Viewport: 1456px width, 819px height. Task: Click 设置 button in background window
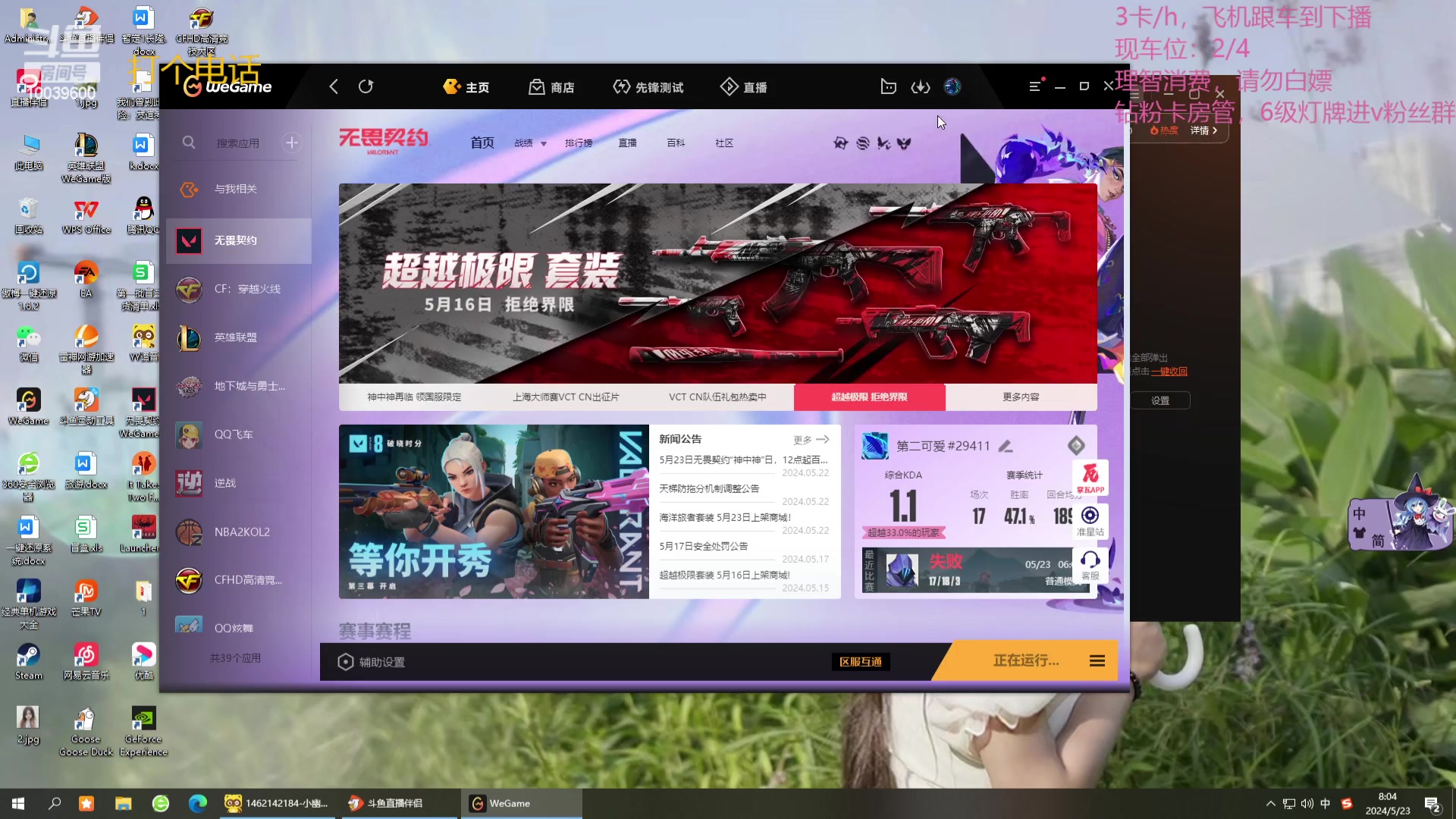click(1160, 400)
